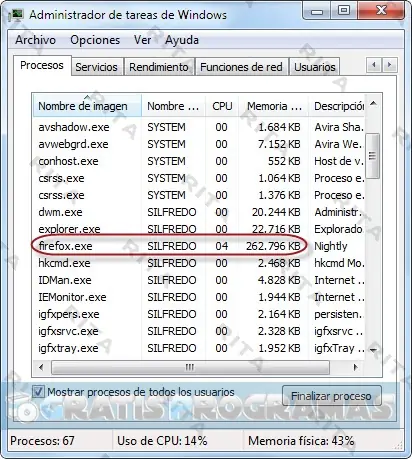Open the Archivo menu
The image size is (412, 459).
[35, 40]
